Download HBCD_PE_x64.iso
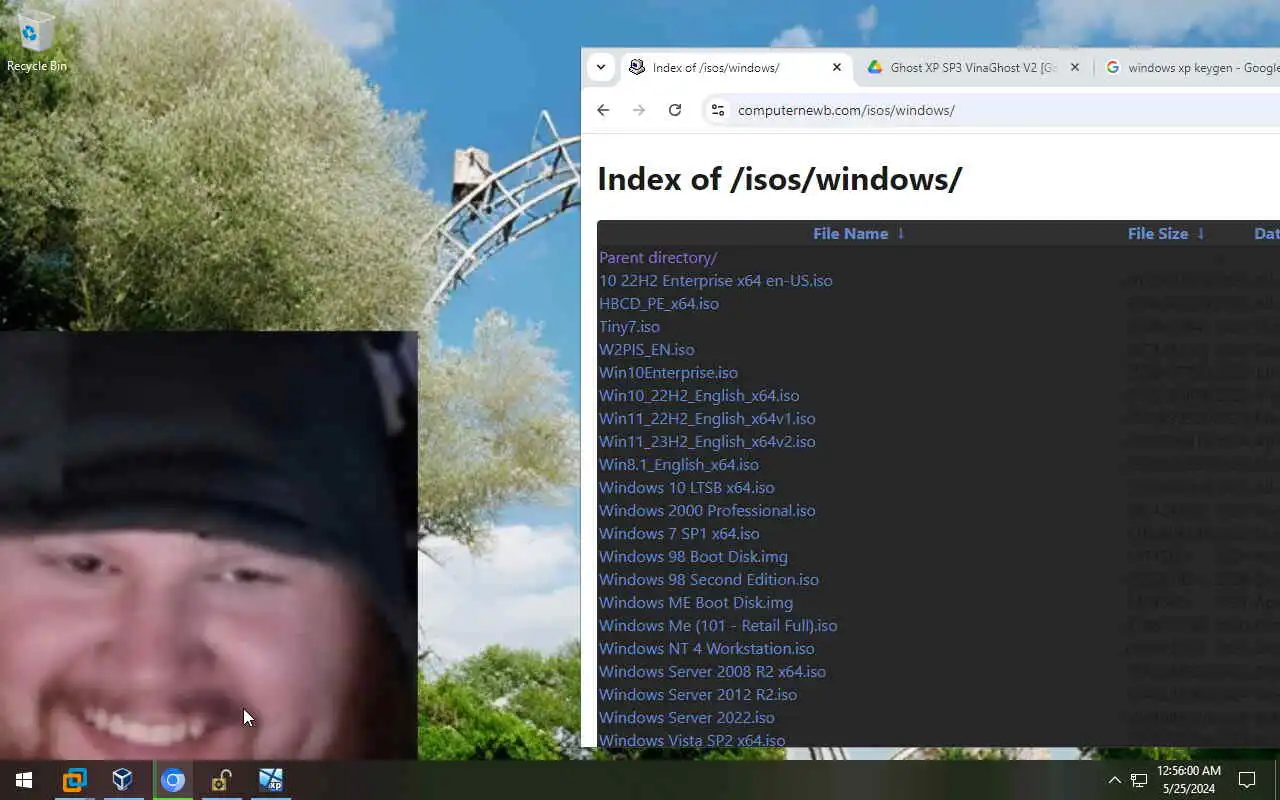The image size is (1280, 800). click(x=659, y=303)
